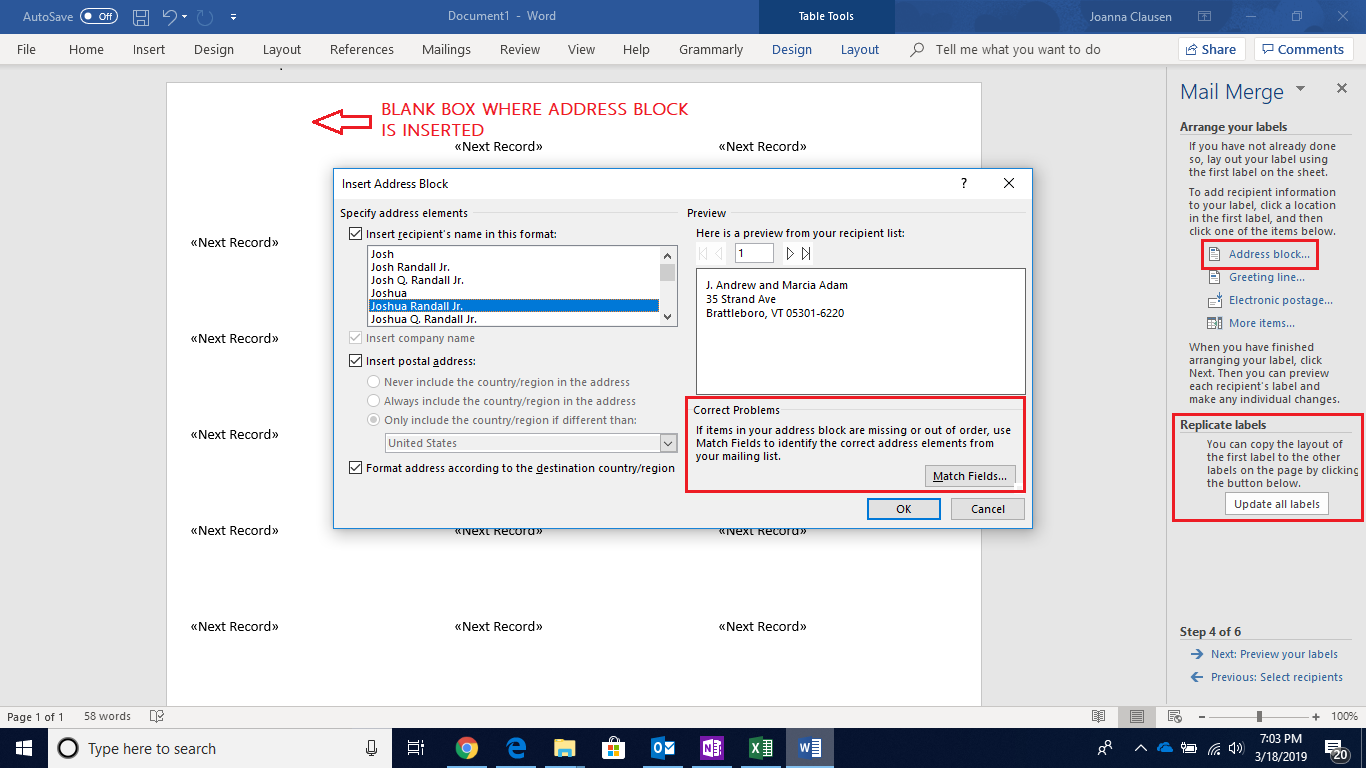
Task: Open the United States country dropdown
Action: point(668,443)
